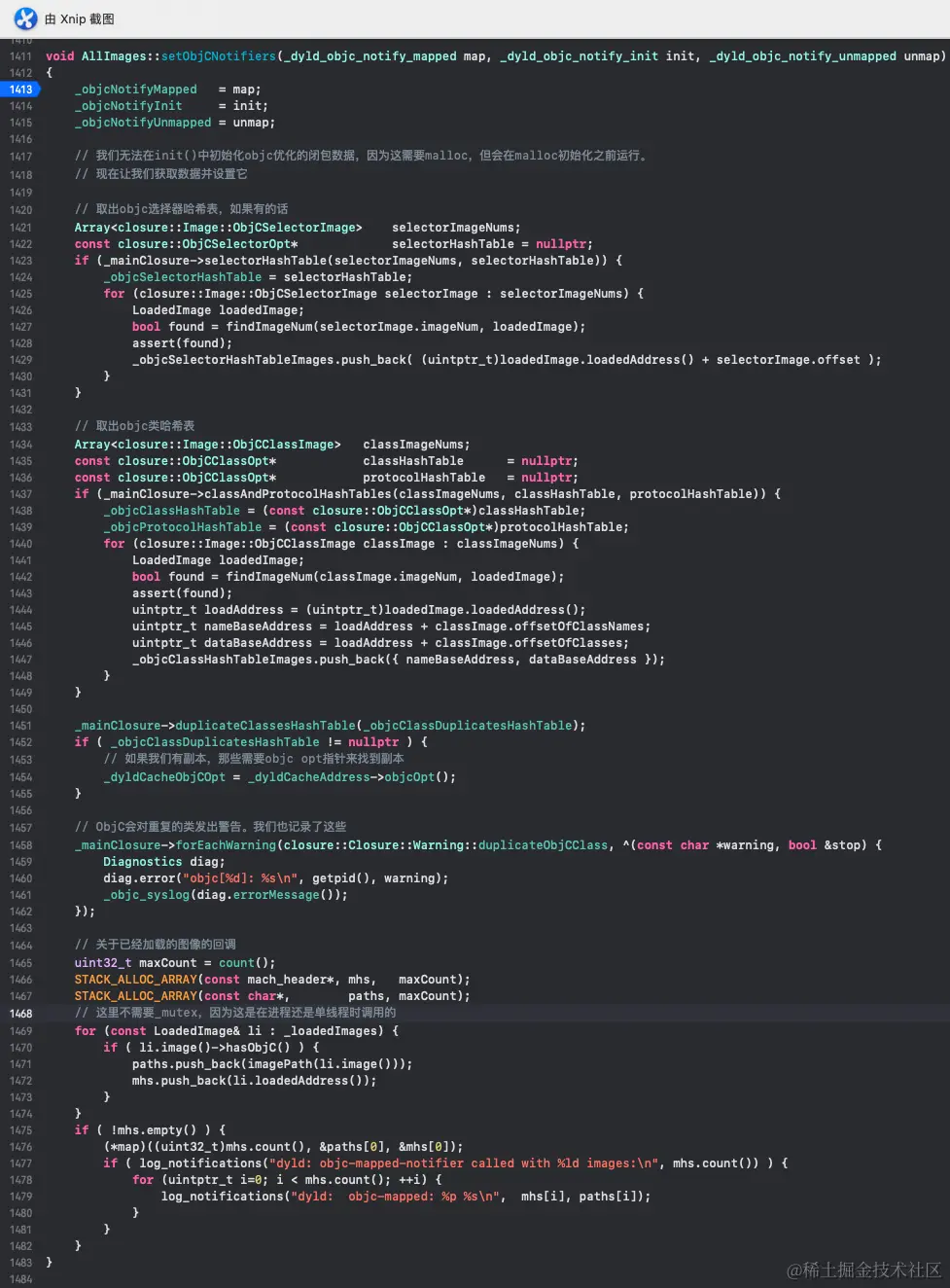Click the _objcNotifyInit variable on line 1414

coord(128,106)
